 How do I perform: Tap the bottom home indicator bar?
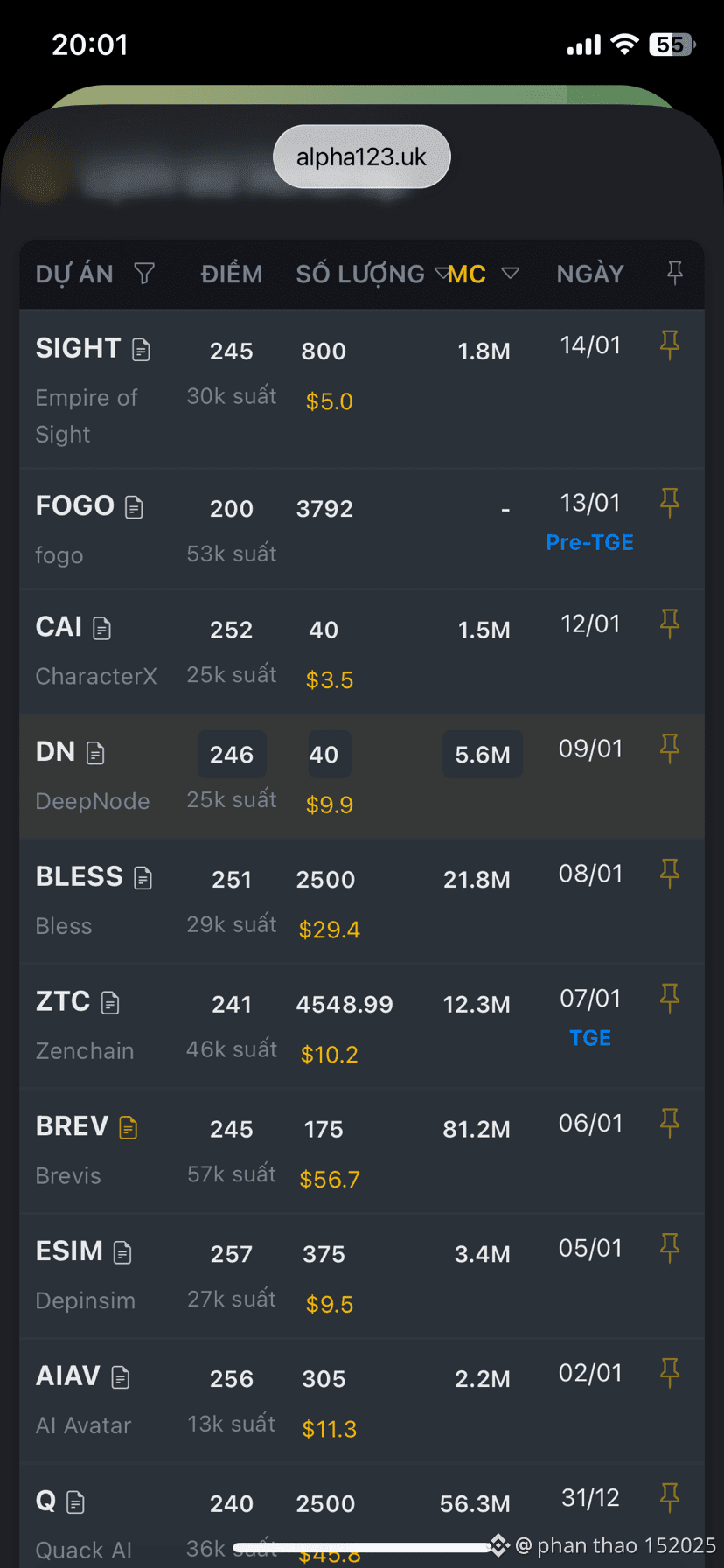362,1547
